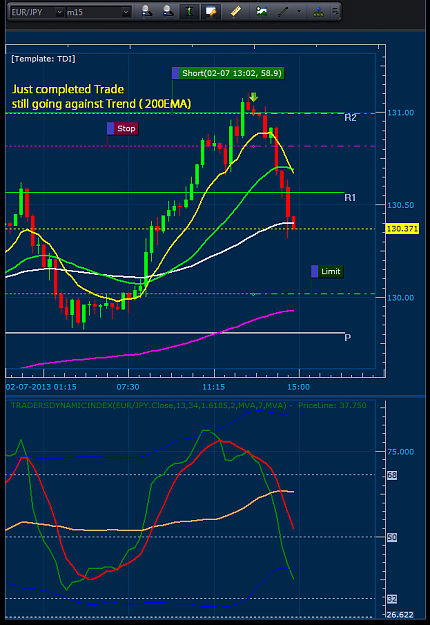Click the 50 indicator level label

point(392,537)
